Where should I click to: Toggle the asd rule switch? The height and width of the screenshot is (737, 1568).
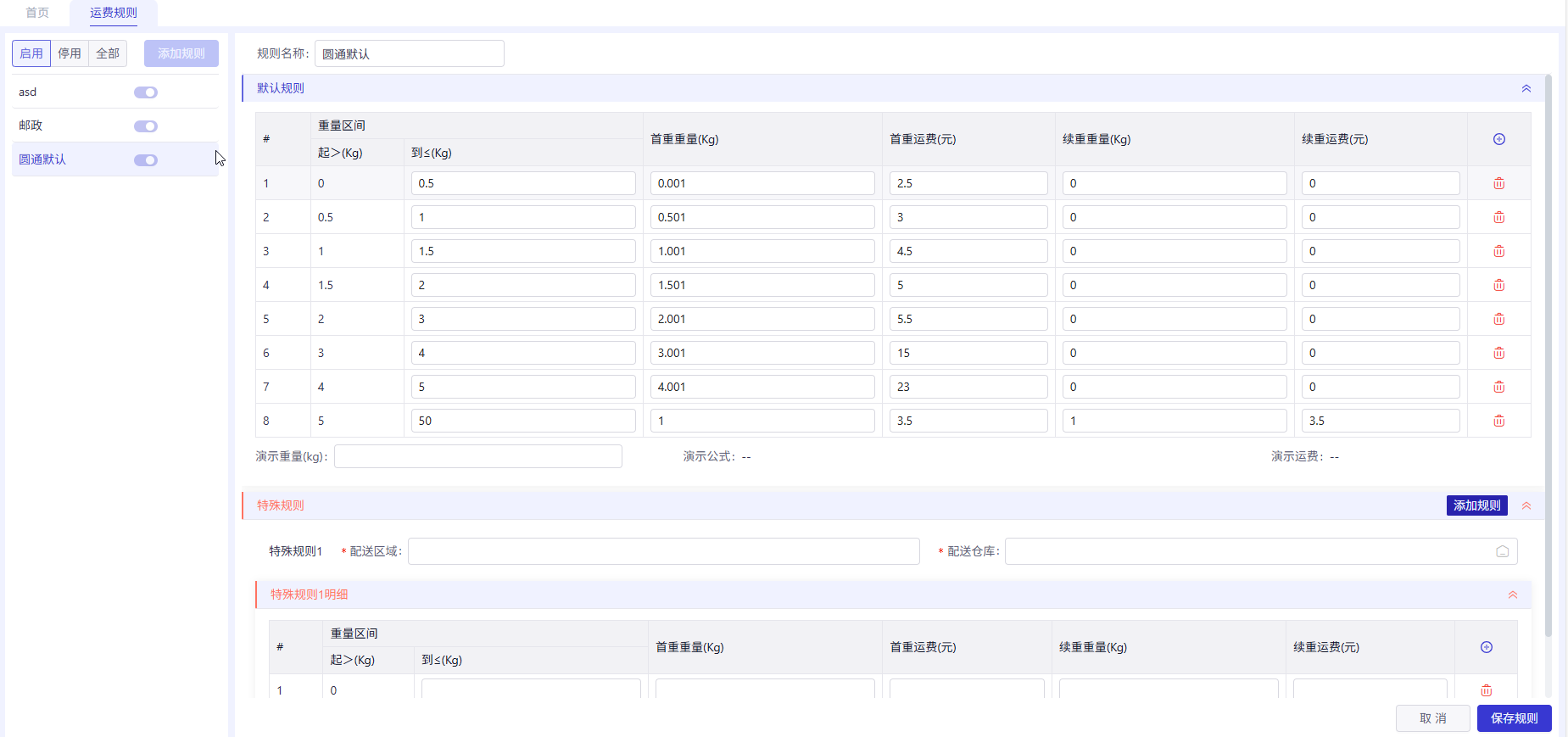click(146, 92)
